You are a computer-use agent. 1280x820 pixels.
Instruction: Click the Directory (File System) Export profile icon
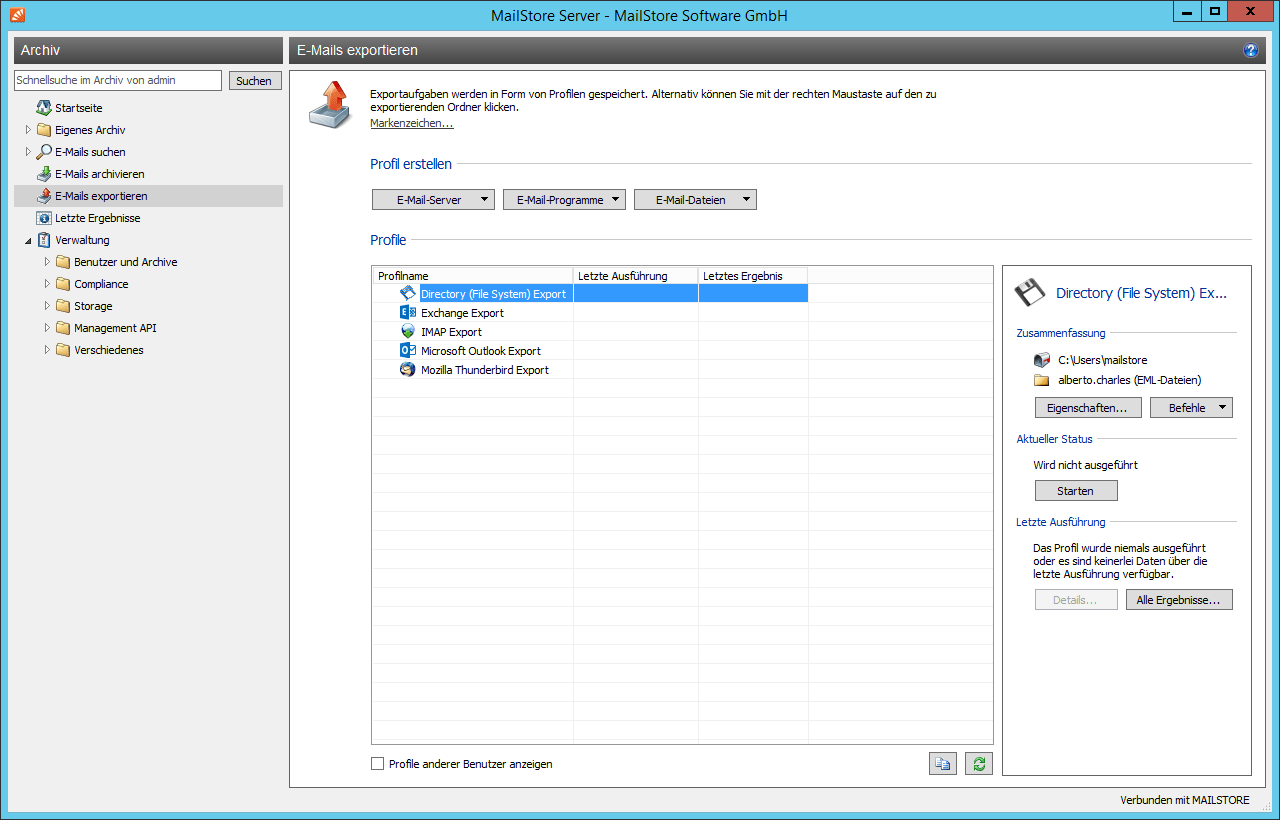click(408, 294)
